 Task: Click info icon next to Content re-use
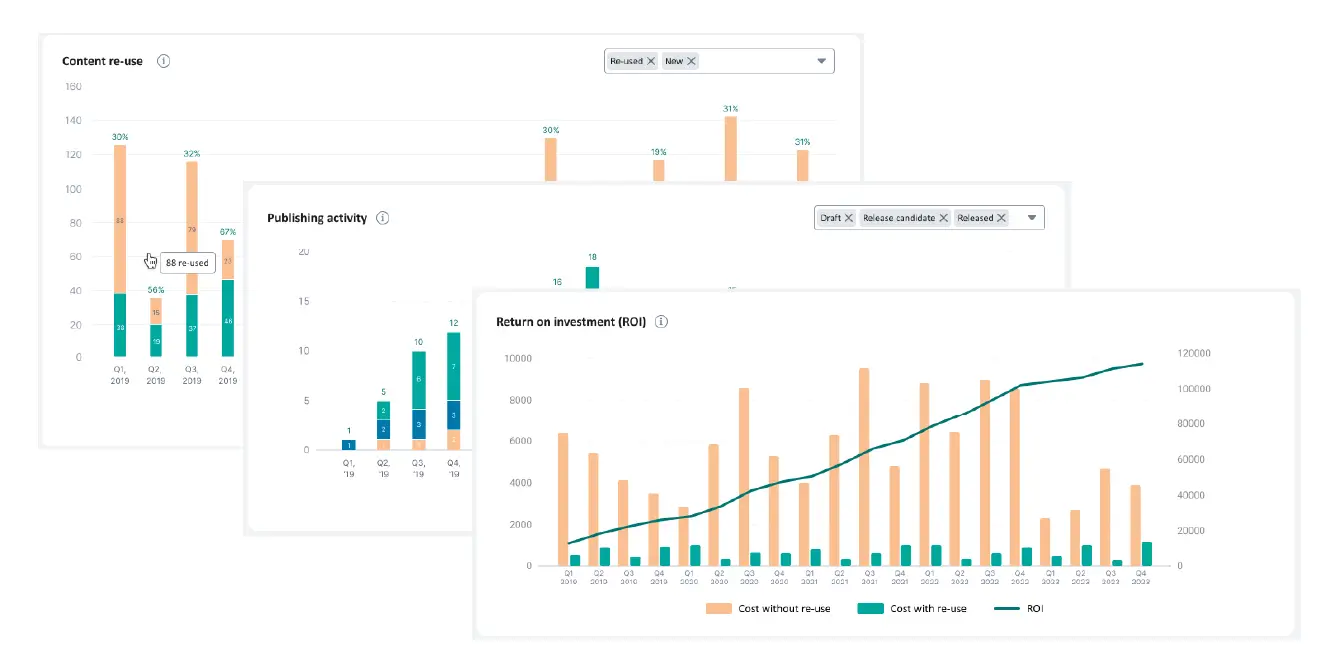164,61
